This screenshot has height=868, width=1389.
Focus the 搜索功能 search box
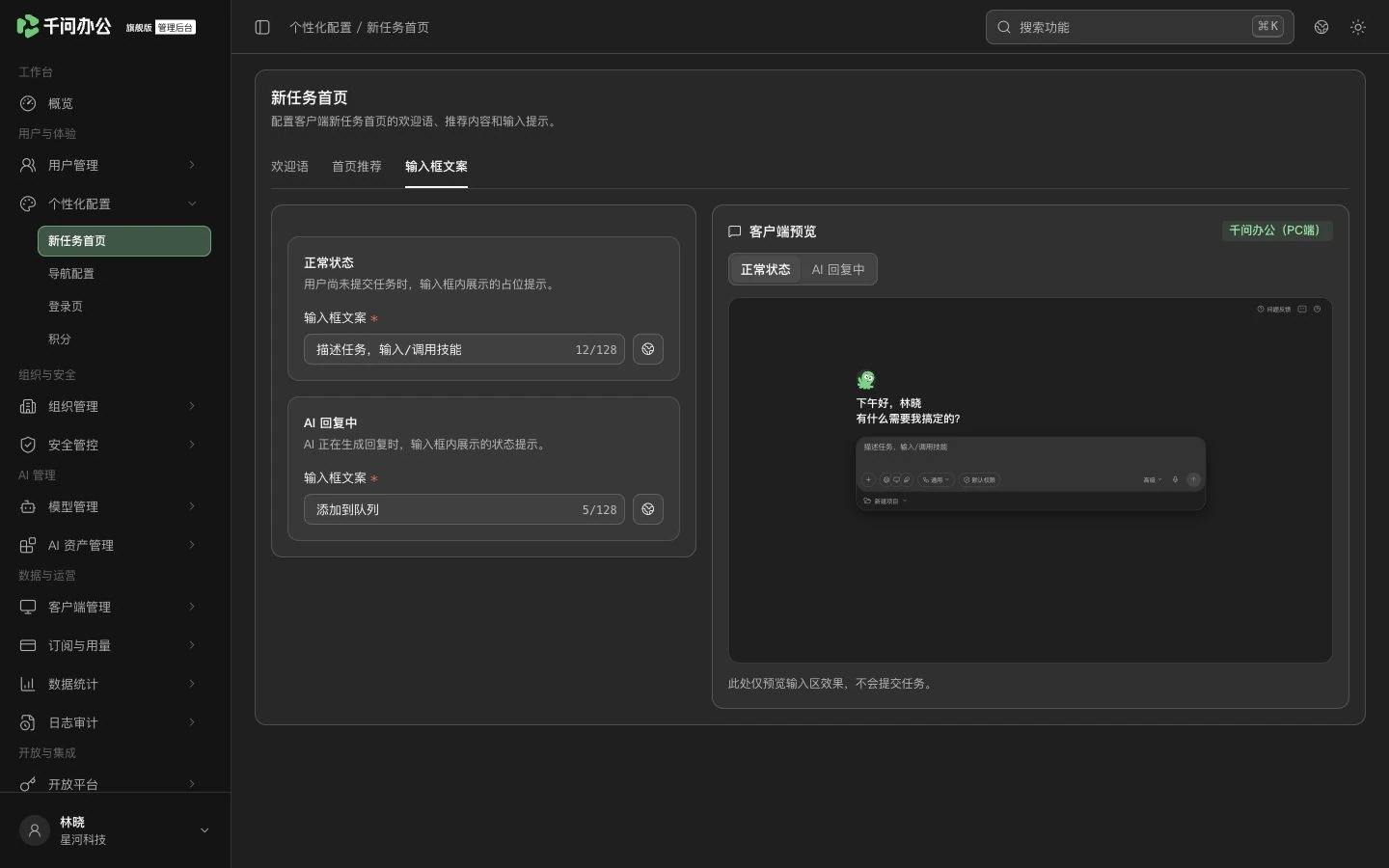(1139, 27)
